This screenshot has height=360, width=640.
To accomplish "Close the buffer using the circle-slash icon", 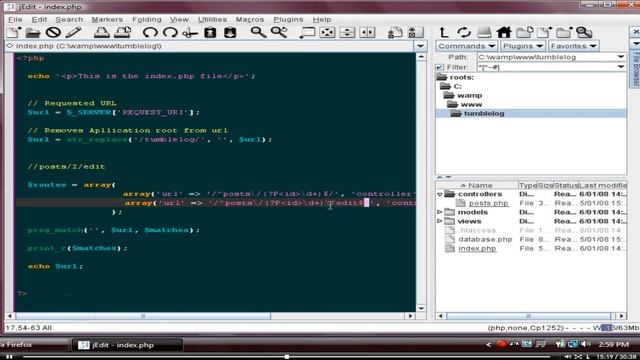I will click(x=53, y=32).
